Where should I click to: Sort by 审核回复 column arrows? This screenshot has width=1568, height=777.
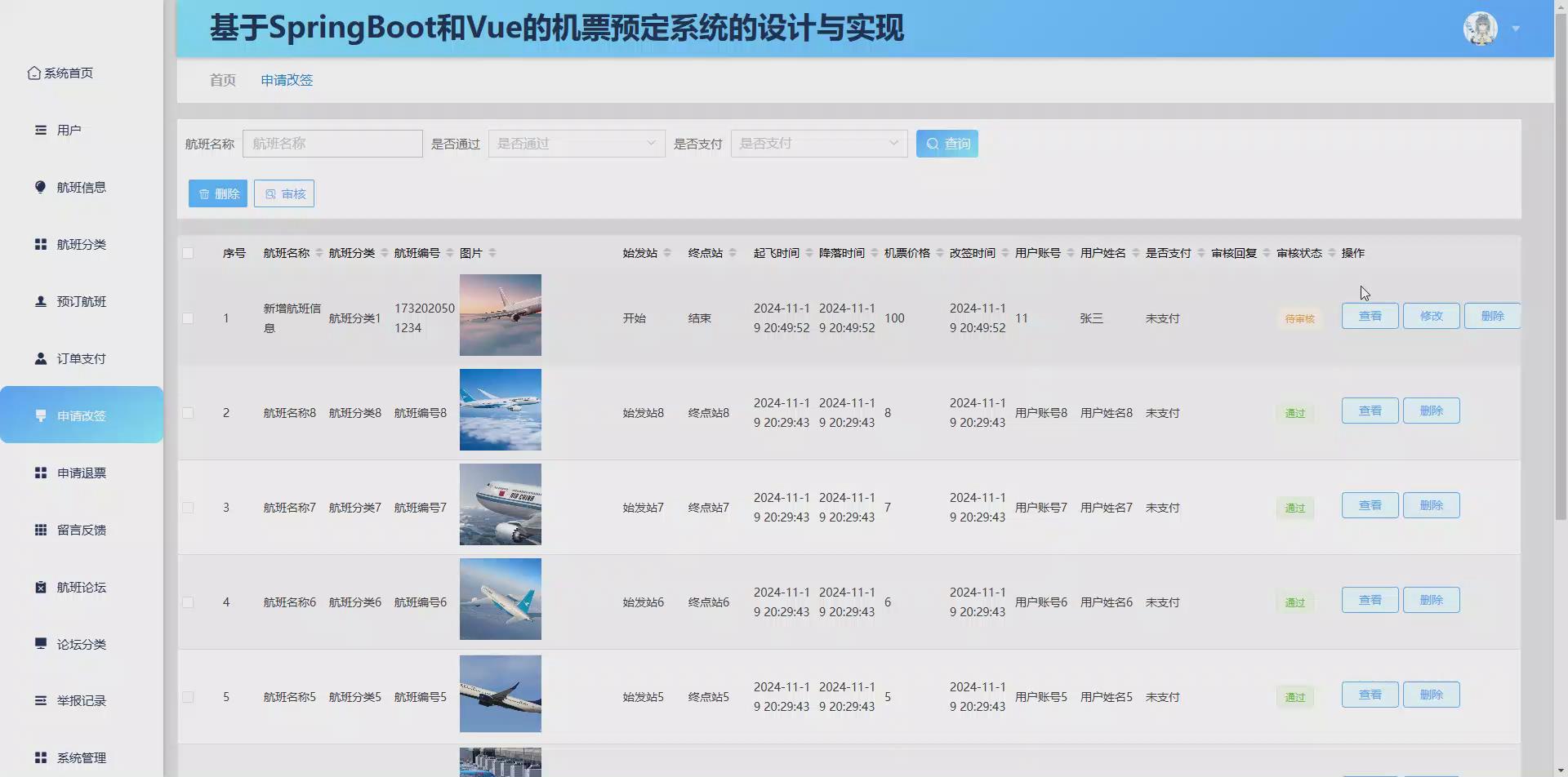click(1267, 253)
